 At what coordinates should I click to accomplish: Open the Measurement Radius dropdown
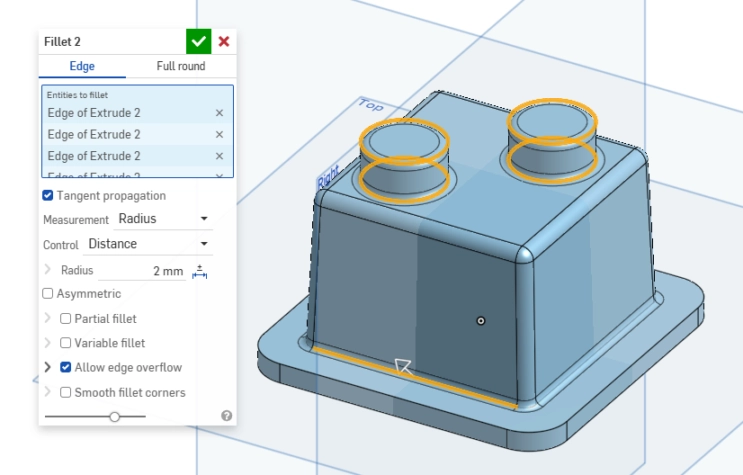pyautogui.click(x=163, y=219)
